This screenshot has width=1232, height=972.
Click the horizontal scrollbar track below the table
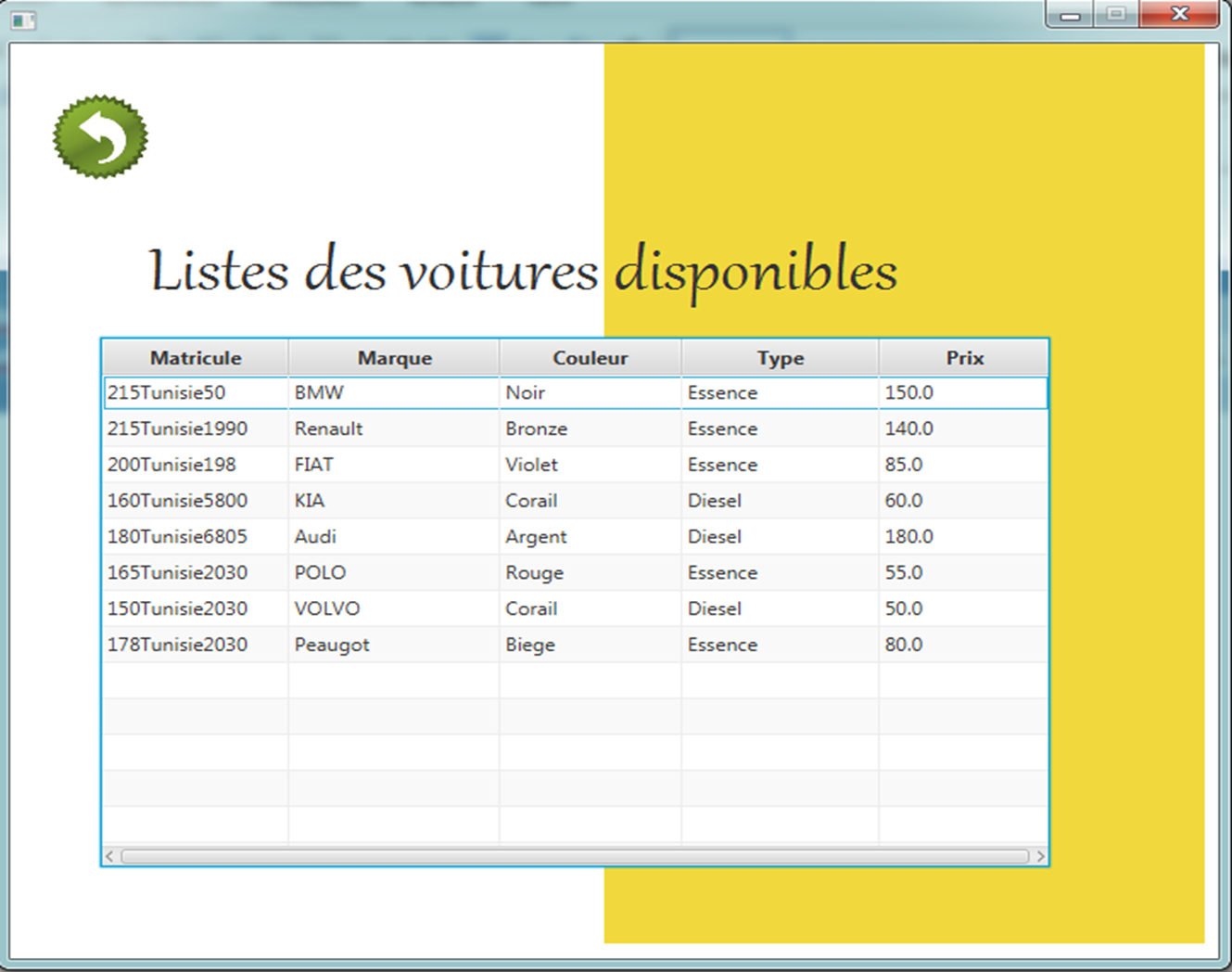coord(575,854)
